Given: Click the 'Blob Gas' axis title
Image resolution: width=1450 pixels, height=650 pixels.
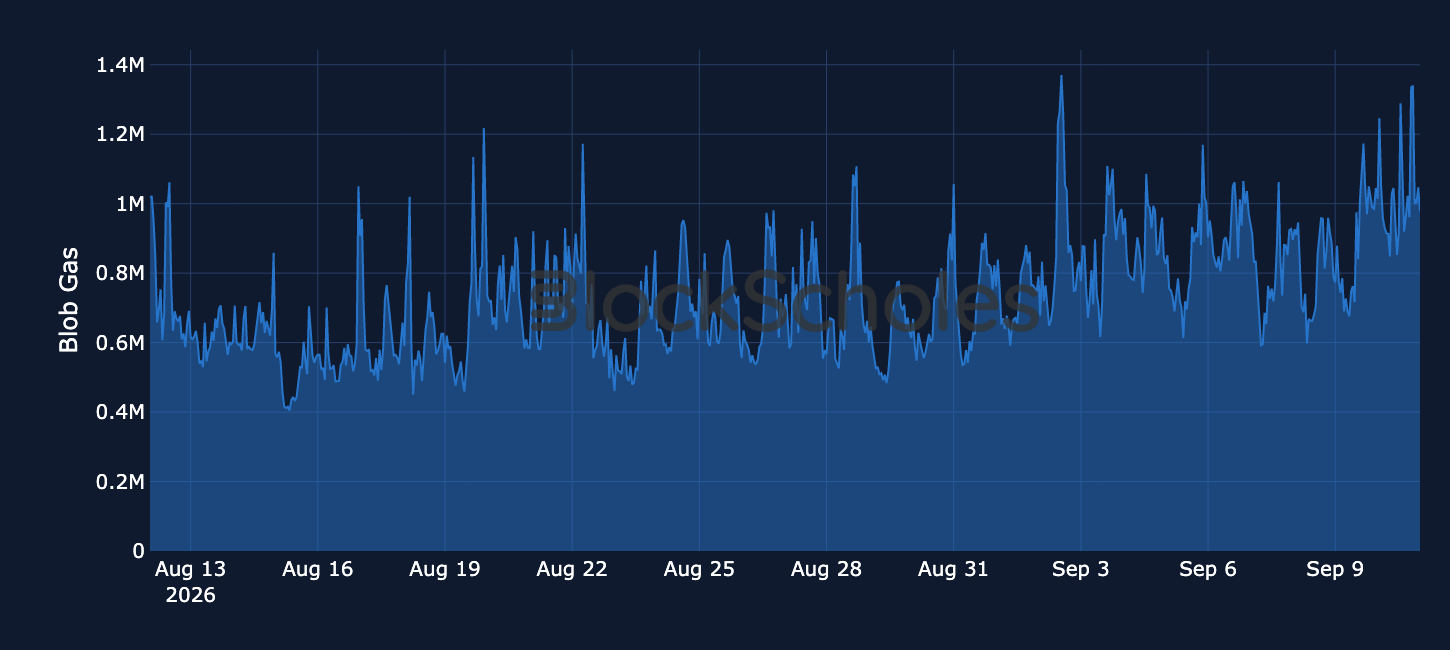Looking at the screenshot, I should (69, 300).
